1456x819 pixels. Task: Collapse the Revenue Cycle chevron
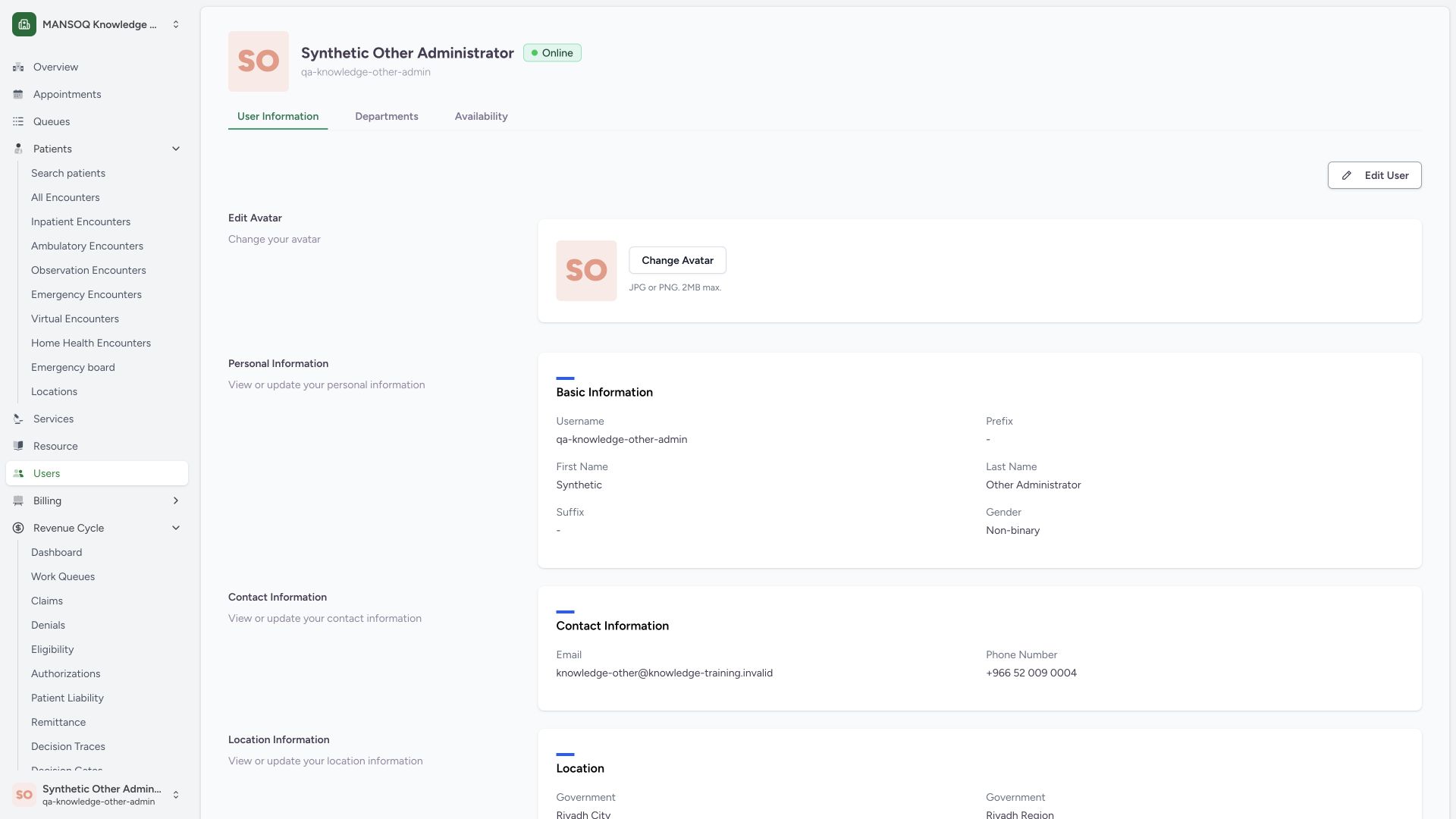tap(176, 528)
